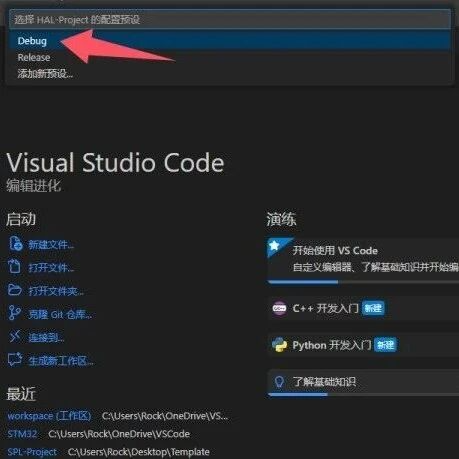
Task: Choose 添加新预设... option
Action: click(x=230, y=73)
